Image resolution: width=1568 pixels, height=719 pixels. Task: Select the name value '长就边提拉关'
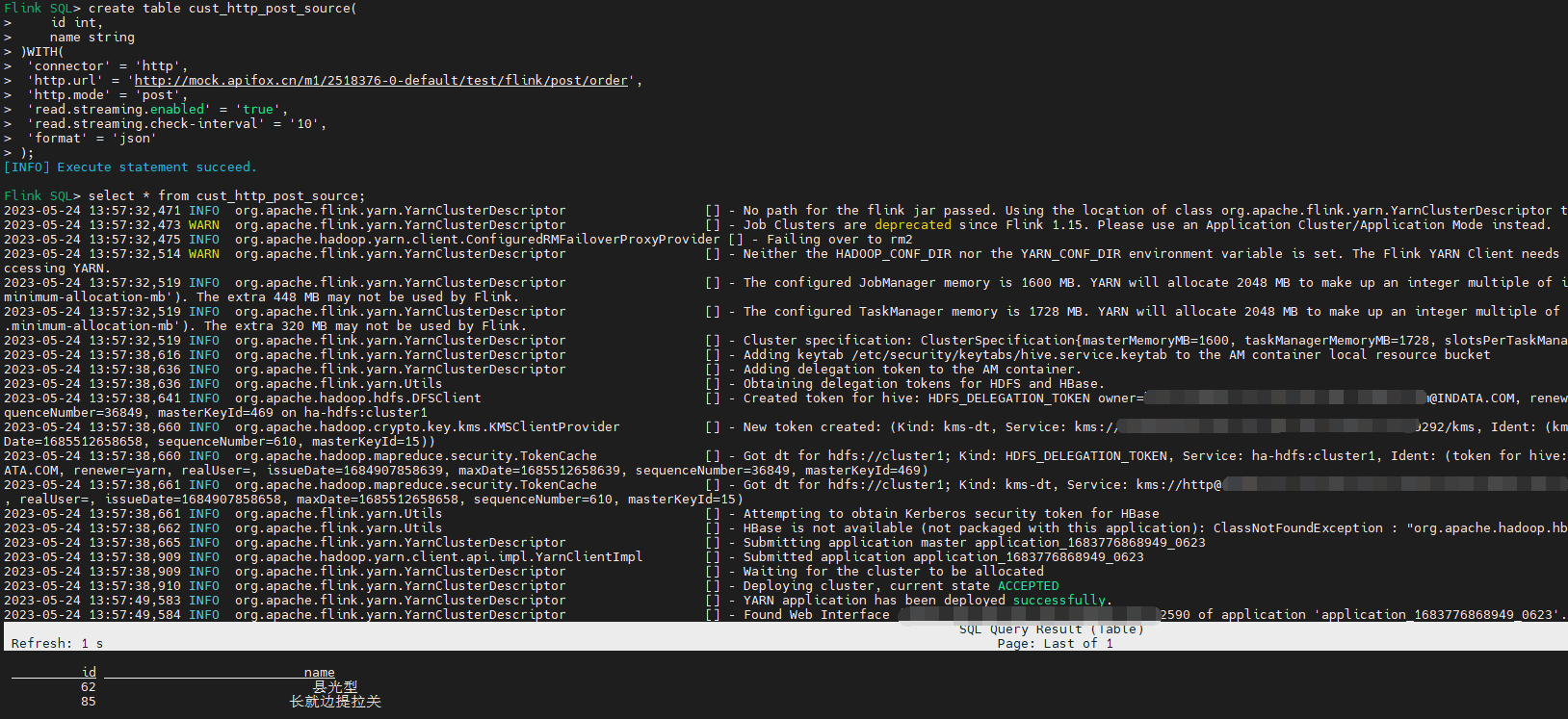[x=335, y=702]
